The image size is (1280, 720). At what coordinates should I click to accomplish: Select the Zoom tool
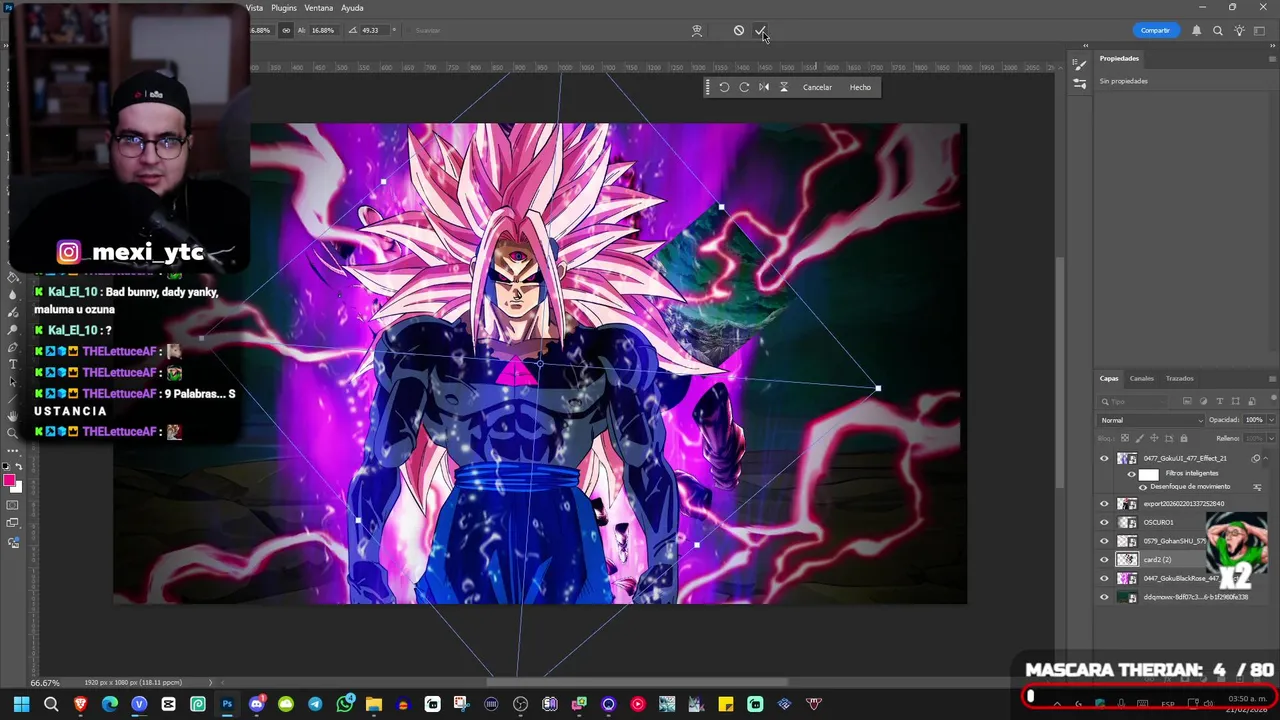[x=12, y=433]
